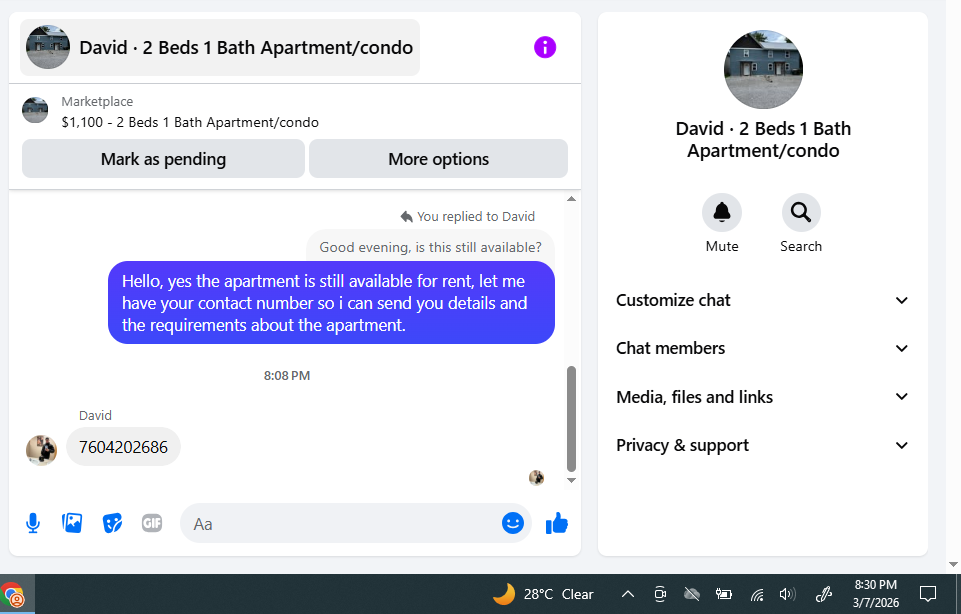Click the blue reply message bubble
The height and width of the screenshot is (614, 961).
pos(332,303)
